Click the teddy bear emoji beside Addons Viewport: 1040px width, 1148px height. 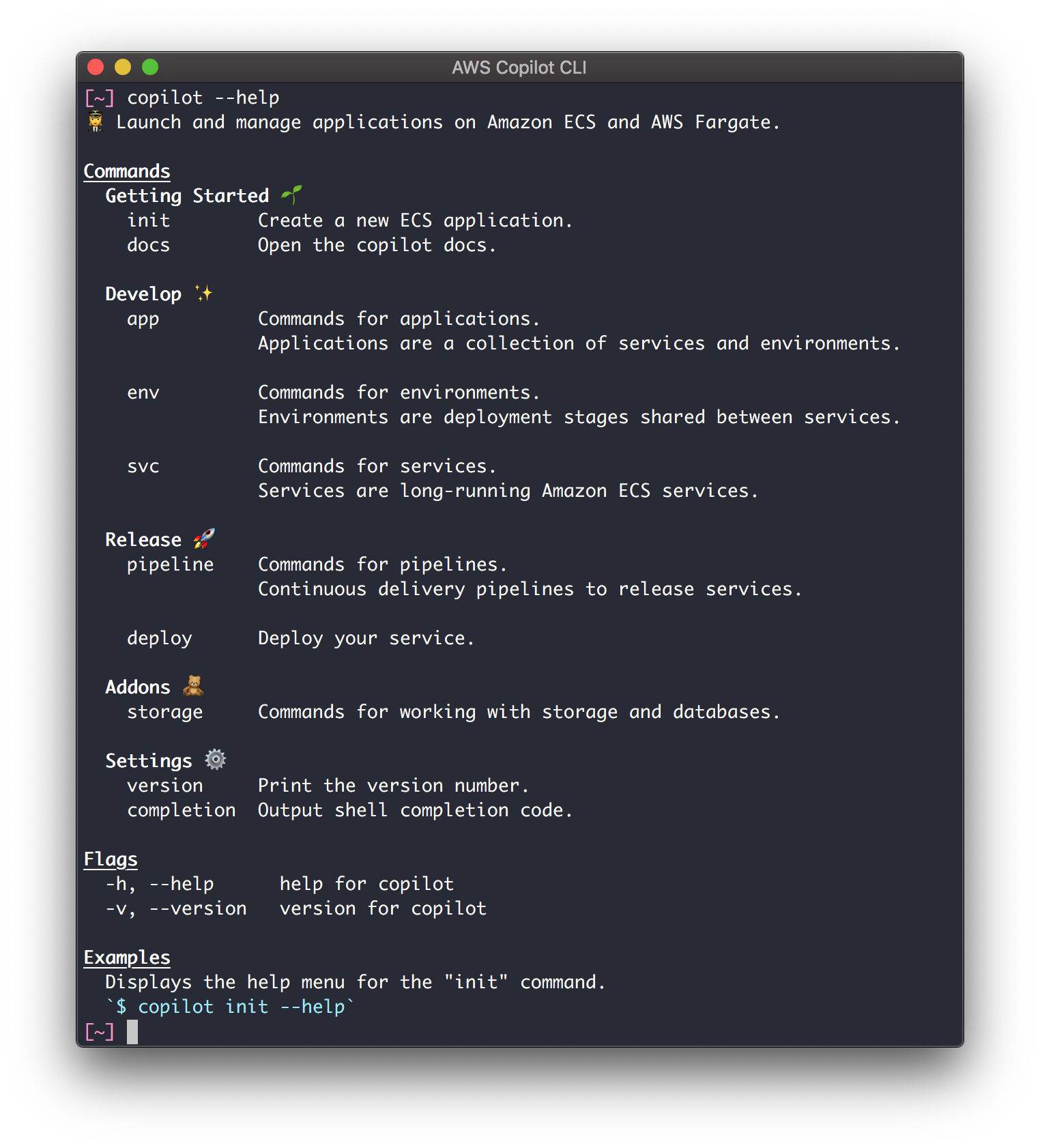(193, 686)
